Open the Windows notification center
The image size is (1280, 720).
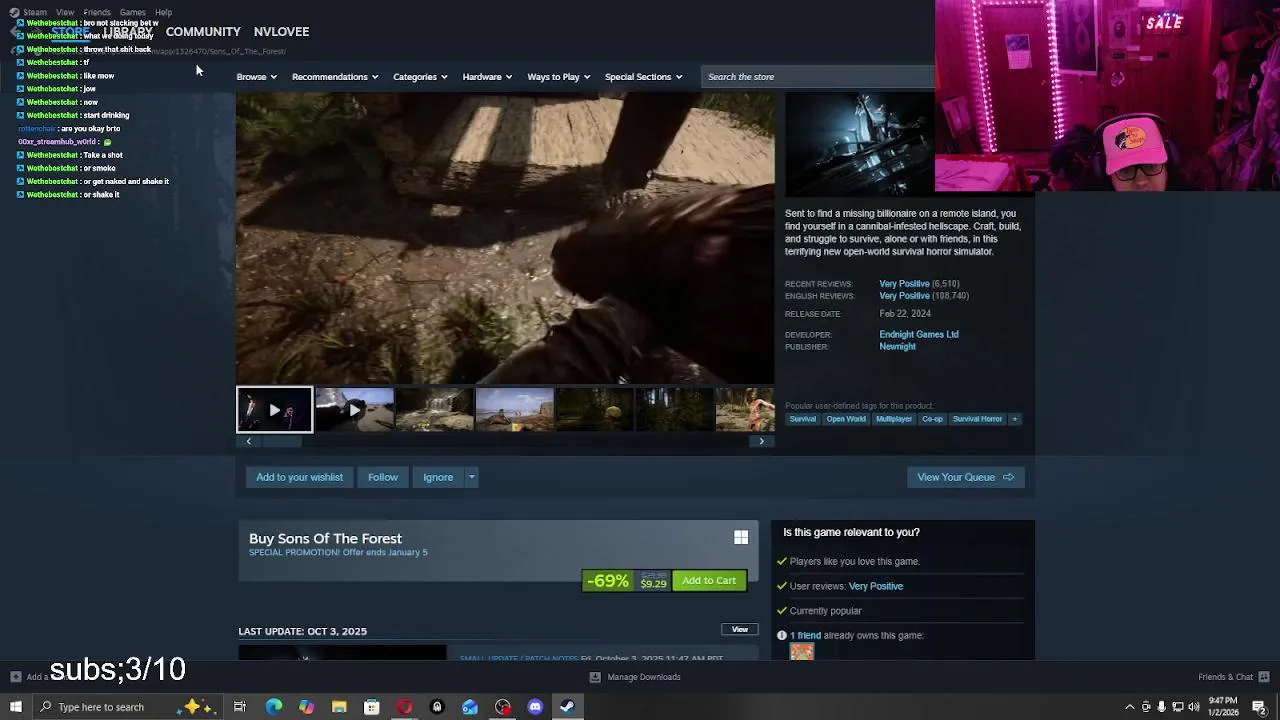pyautogui.click(x=1259, y=707)
